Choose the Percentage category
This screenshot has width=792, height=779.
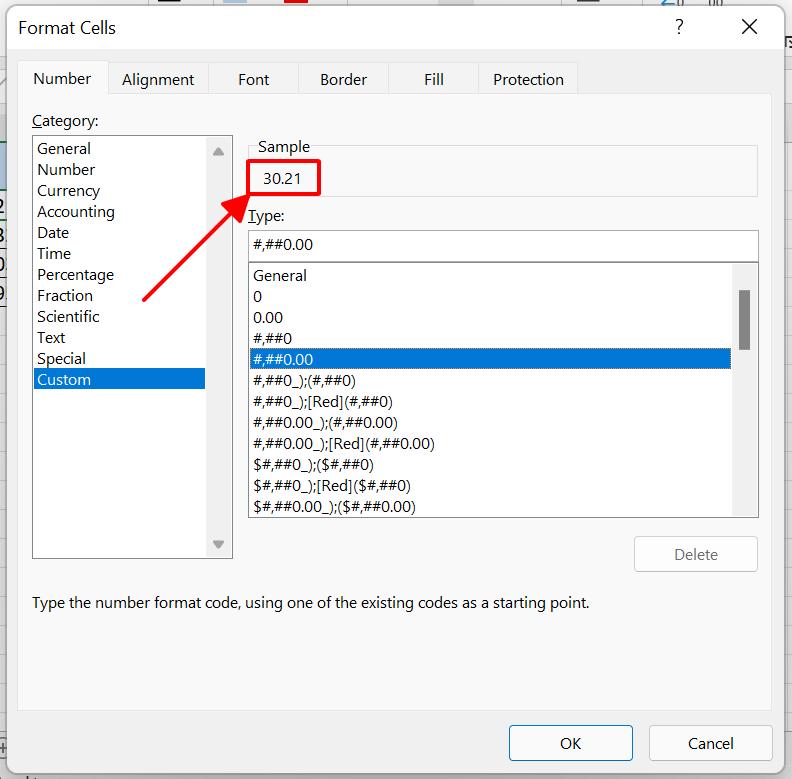tap(76, 275)
